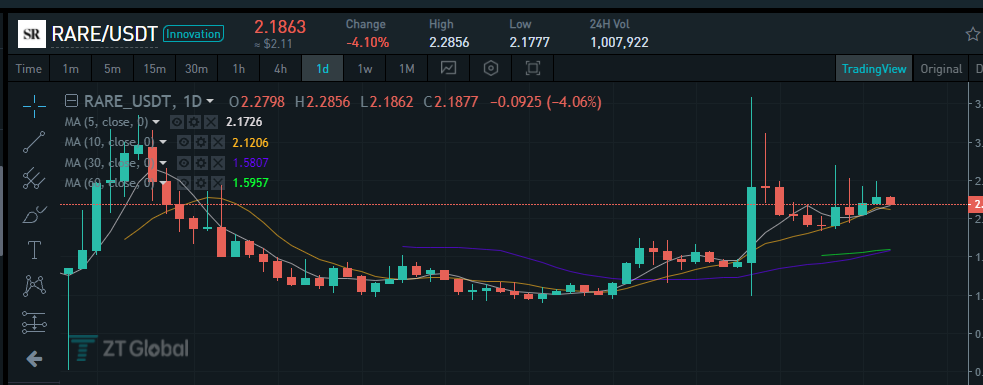
Task: Expand the MA (60, close, 0) dropdown arrow
Action: (x=163, y=183)
